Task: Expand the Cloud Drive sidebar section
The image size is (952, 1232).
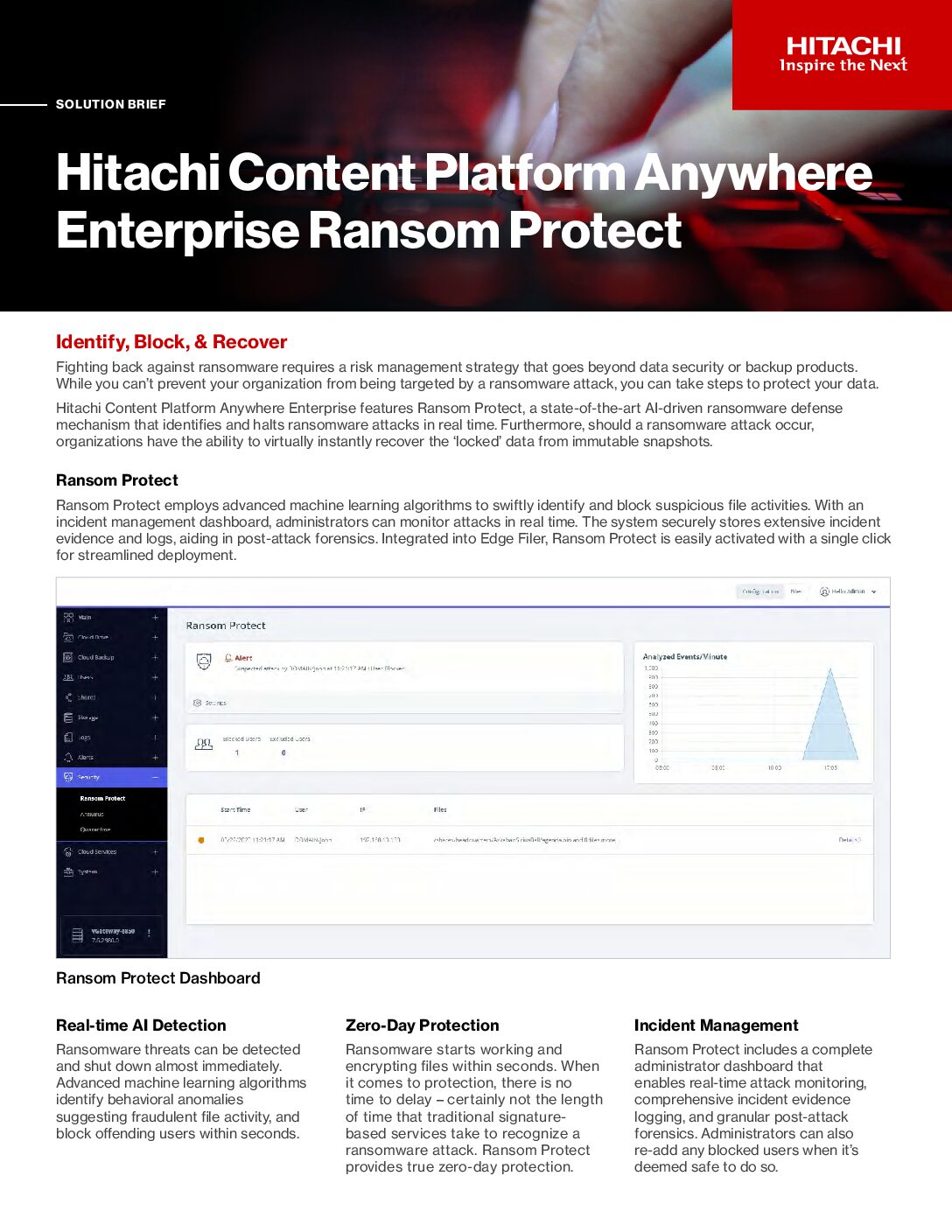Action: 155,637
